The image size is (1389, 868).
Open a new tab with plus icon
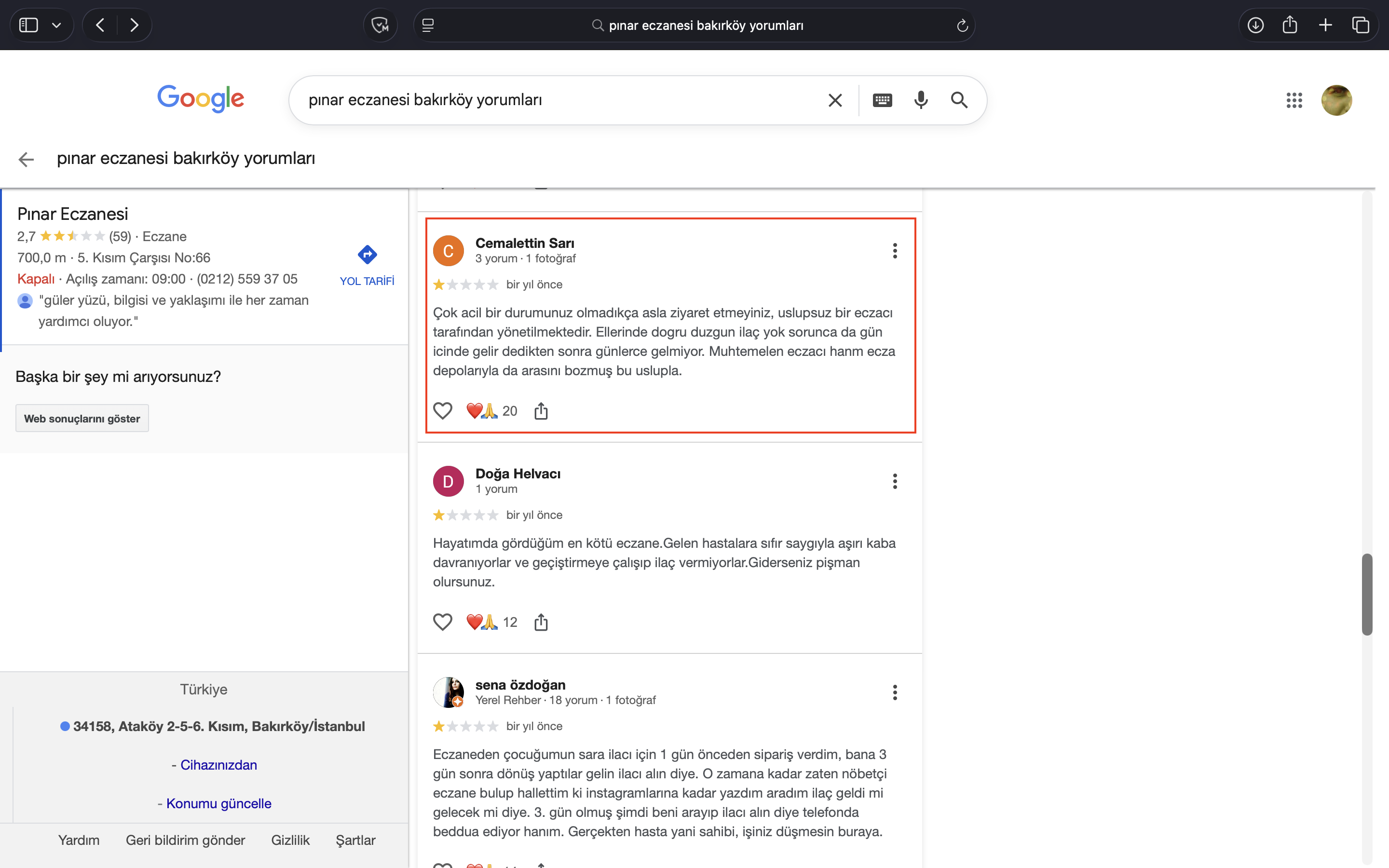click(x=1325, y=25)
